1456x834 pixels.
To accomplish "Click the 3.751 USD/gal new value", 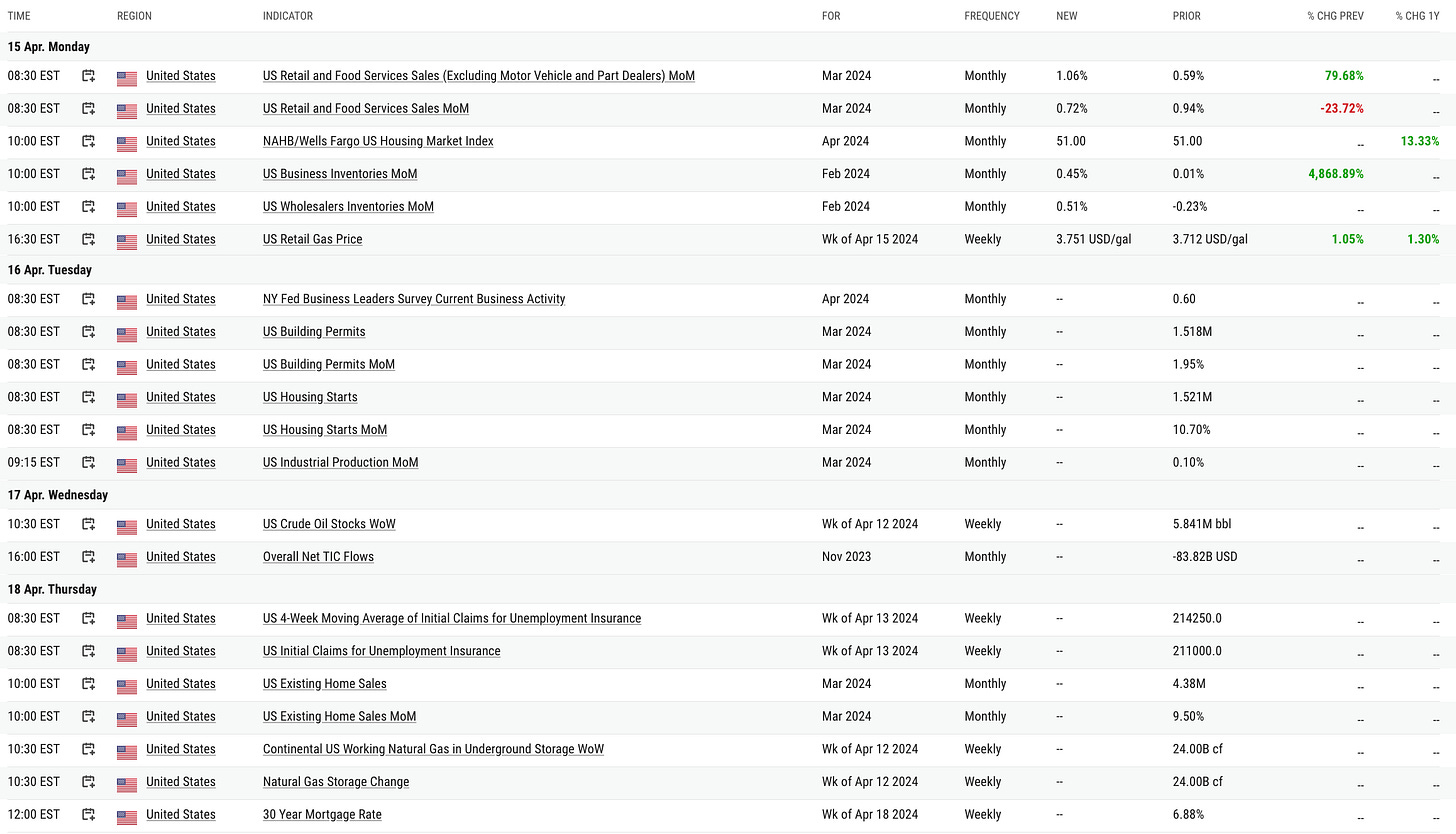I will tap(1094, 239).
